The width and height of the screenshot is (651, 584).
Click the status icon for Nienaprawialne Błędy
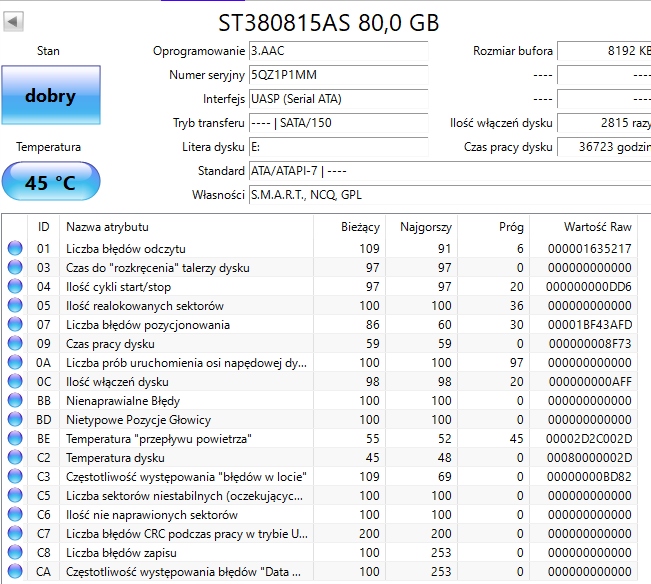coord(14,401)
